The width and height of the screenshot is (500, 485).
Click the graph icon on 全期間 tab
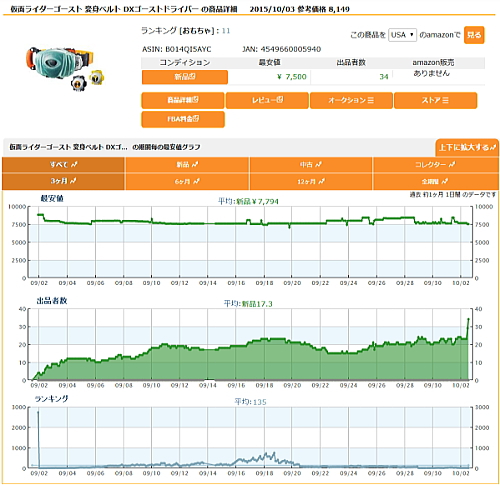[x=445, y=182]
